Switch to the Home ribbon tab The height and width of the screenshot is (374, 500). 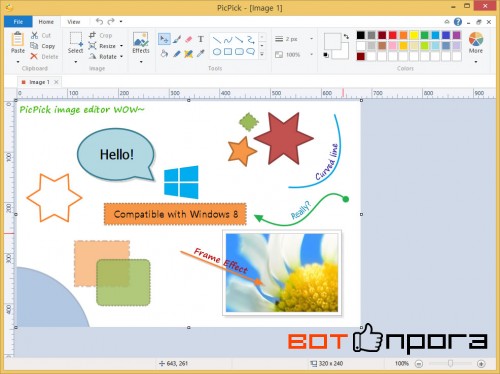click(46, 22)
